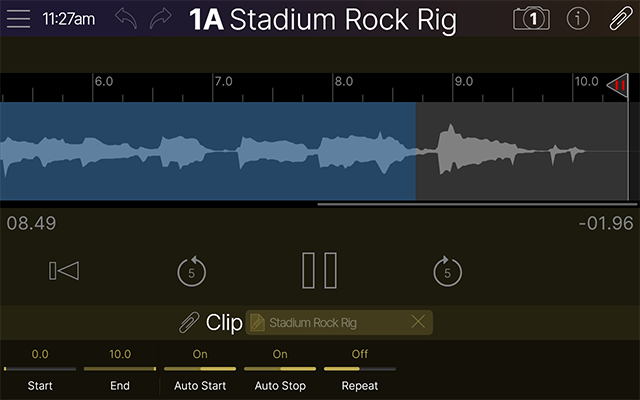The height and width of the screenshot is (400, 640).
Task: Adjust the Start value slider
Action: point(40,368)
